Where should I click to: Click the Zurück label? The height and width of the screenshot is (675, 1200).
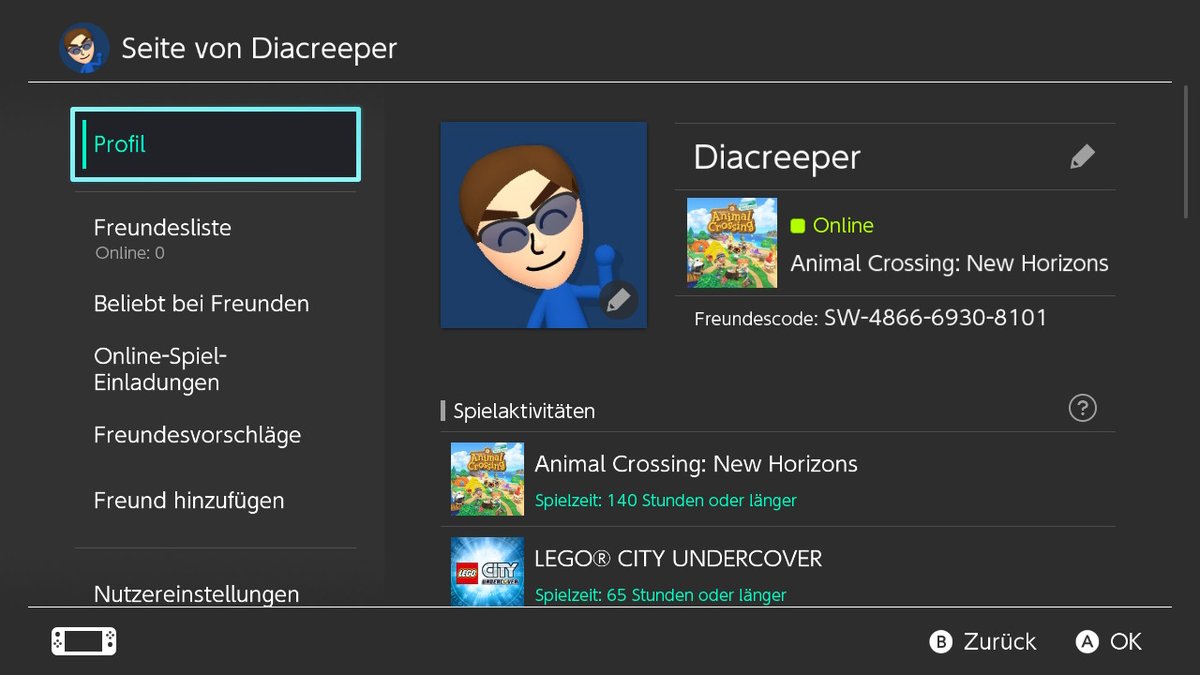[1000, 642]
